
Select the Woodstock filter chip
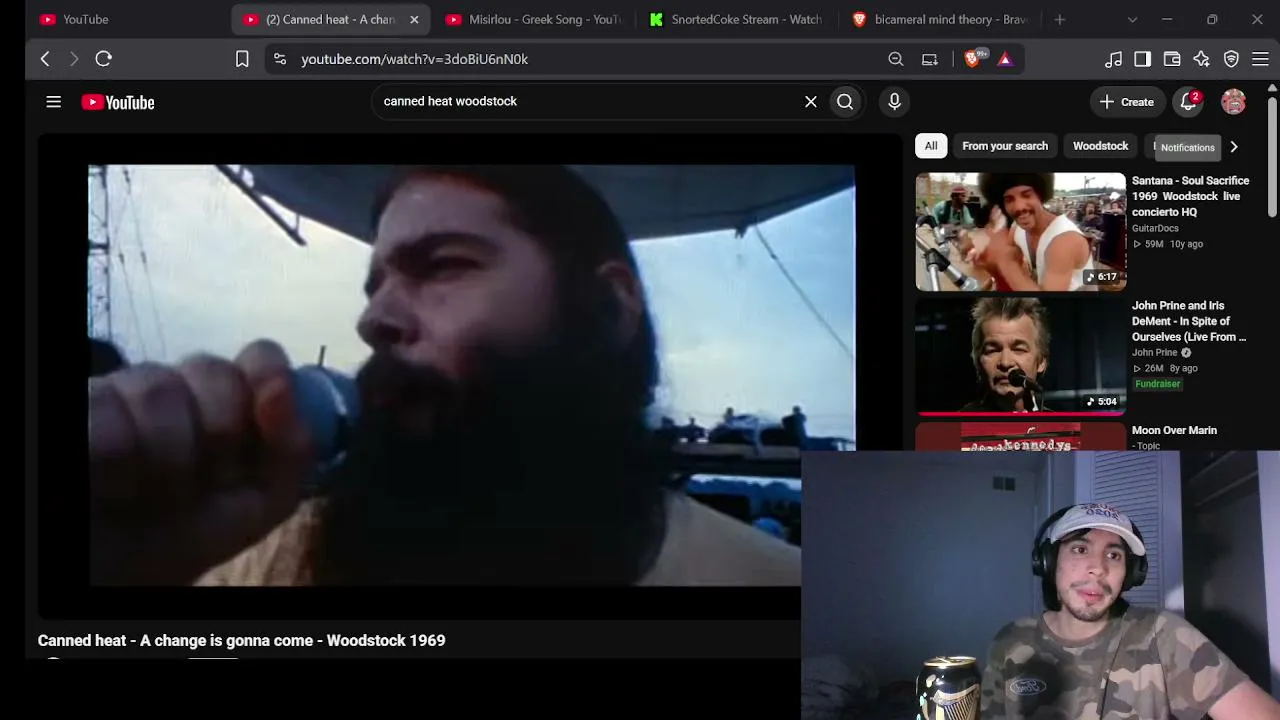(1100, 146)
